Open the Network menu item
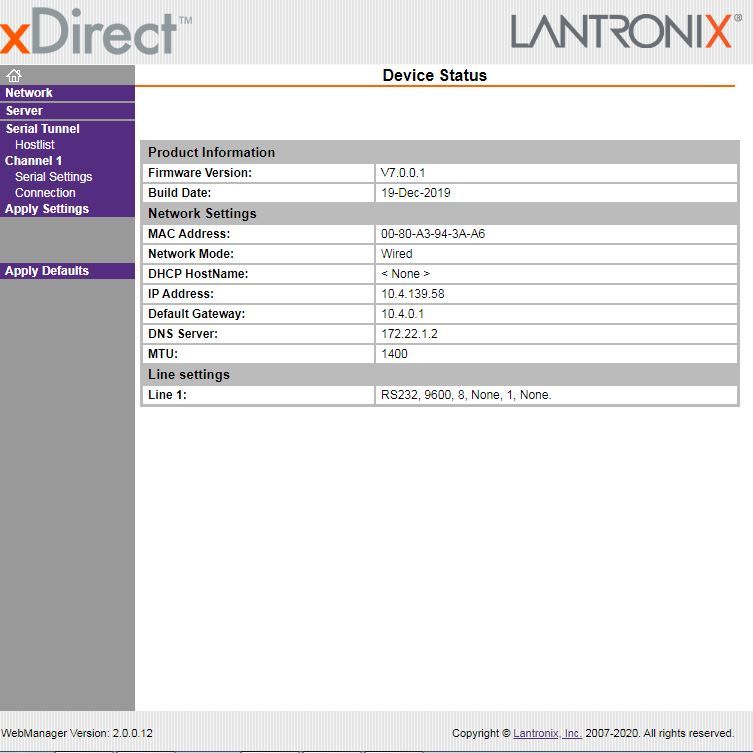Screen dimensions: 753x753 [x=29, y=93]
